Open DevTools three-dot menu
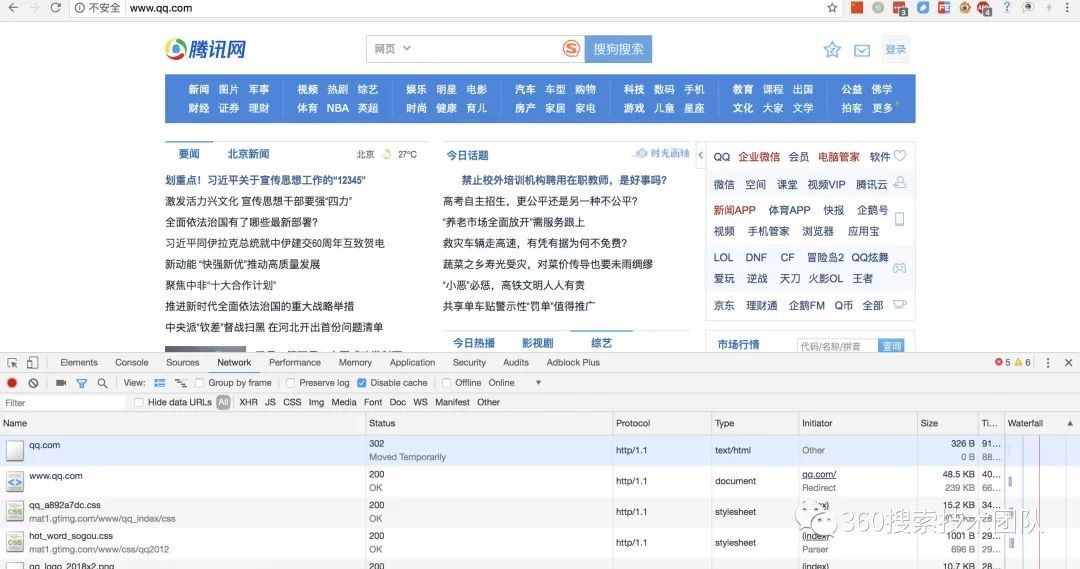 point(1048,362)
